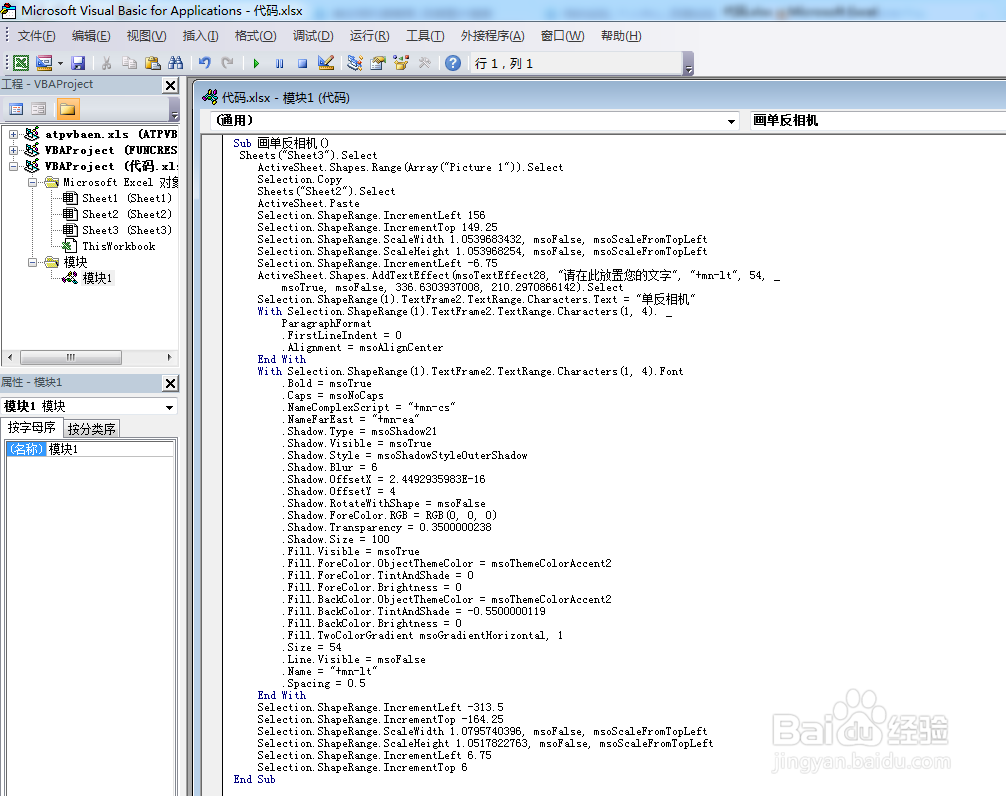Undo the last action
Screen dimensions: 1006x796
pos(205,63)
